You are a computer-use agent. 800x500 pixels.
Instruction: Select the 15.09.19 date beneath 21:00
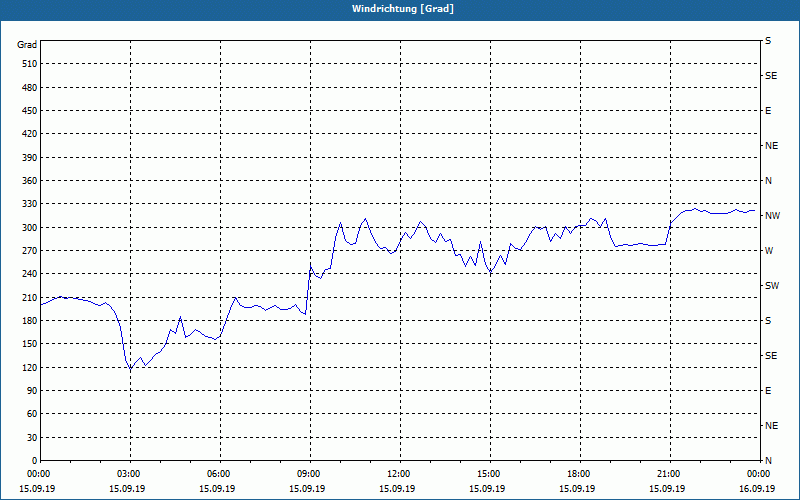(x=667, y=489)
